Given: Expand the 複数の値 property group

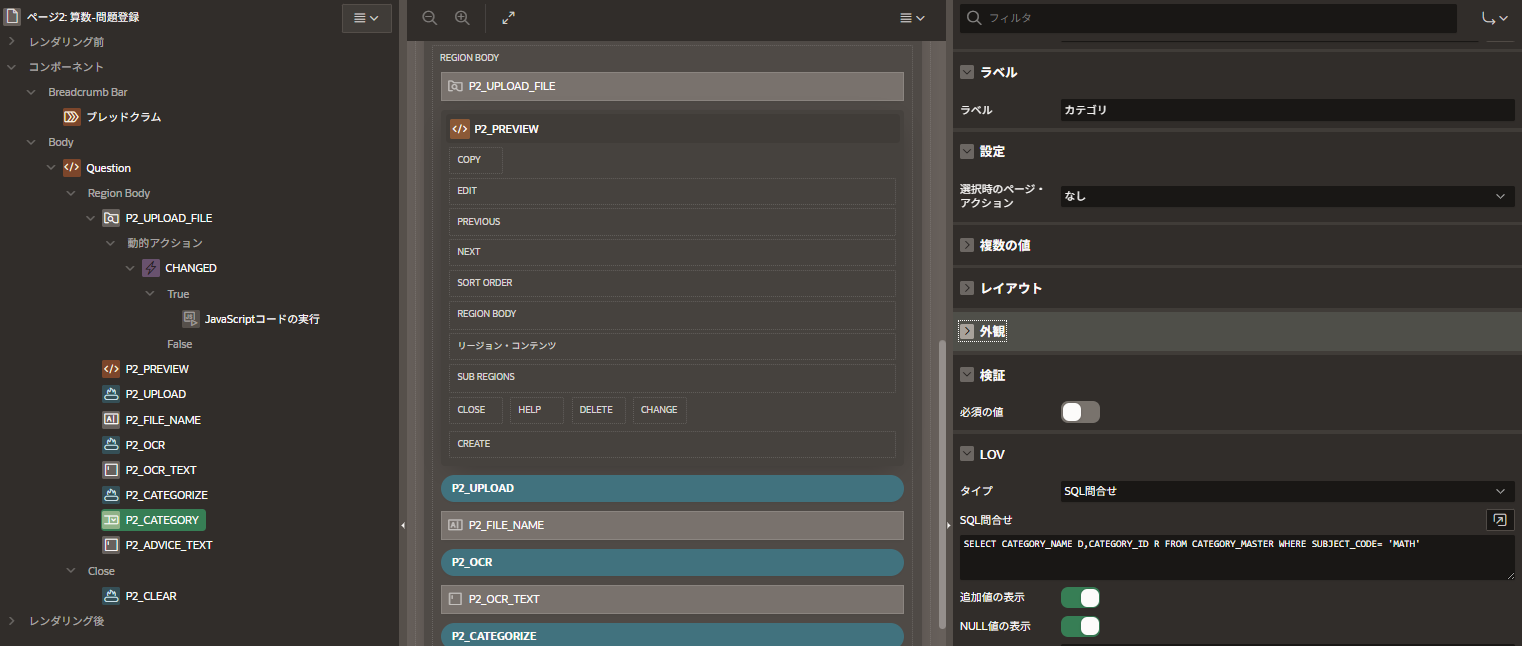Looking at the screenshot, I should click(x=967, y=245).
